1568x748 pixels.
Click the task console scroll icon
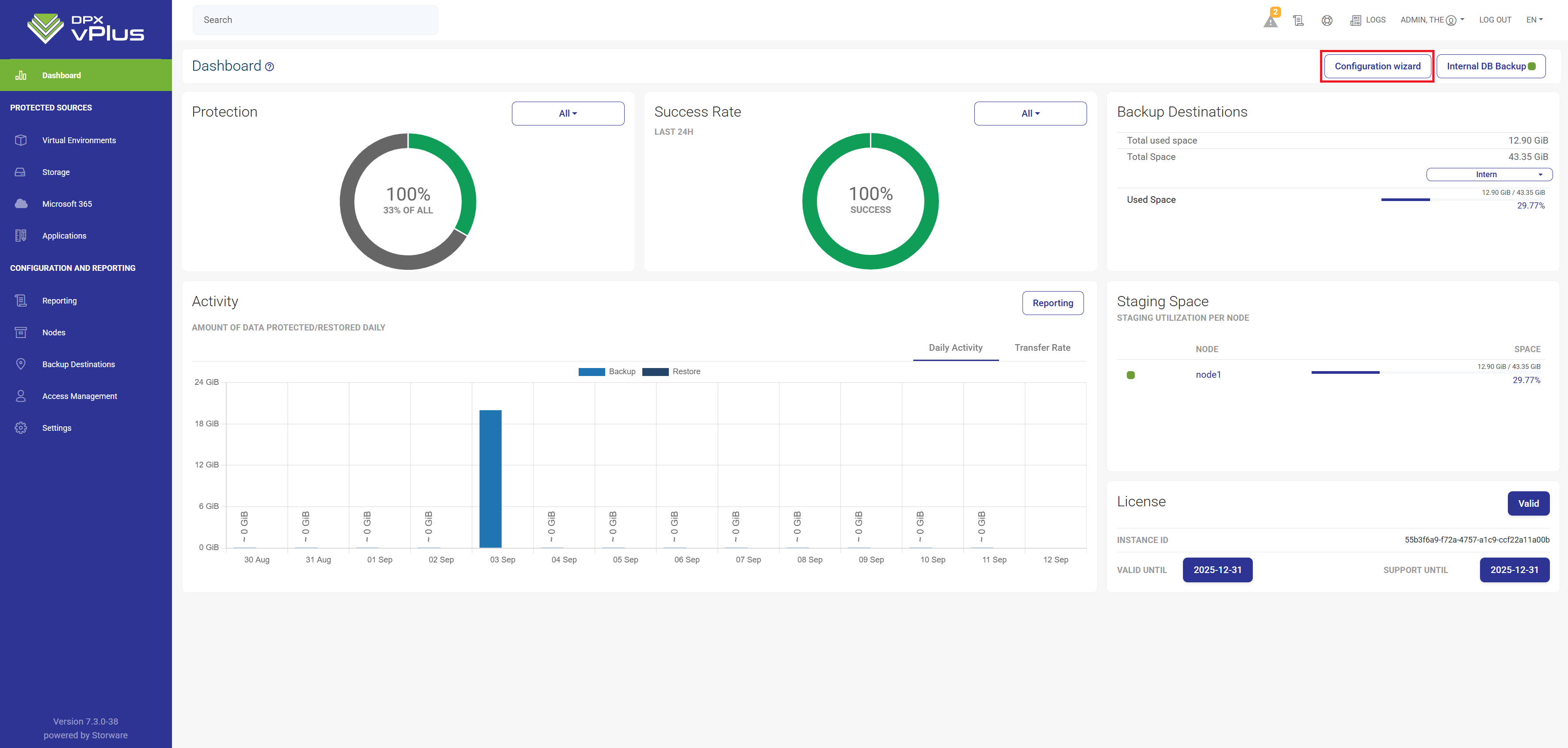(1298, 20)
